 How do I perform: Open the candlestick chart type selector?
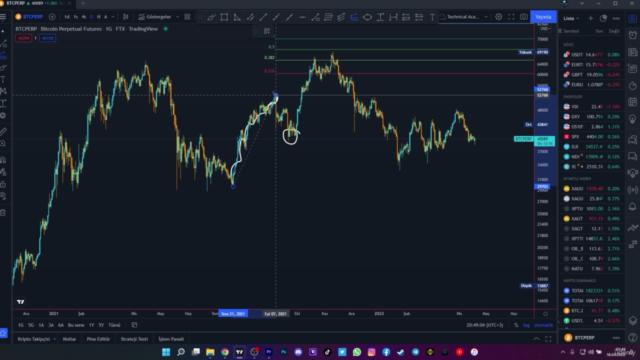[x=126, y=17]
